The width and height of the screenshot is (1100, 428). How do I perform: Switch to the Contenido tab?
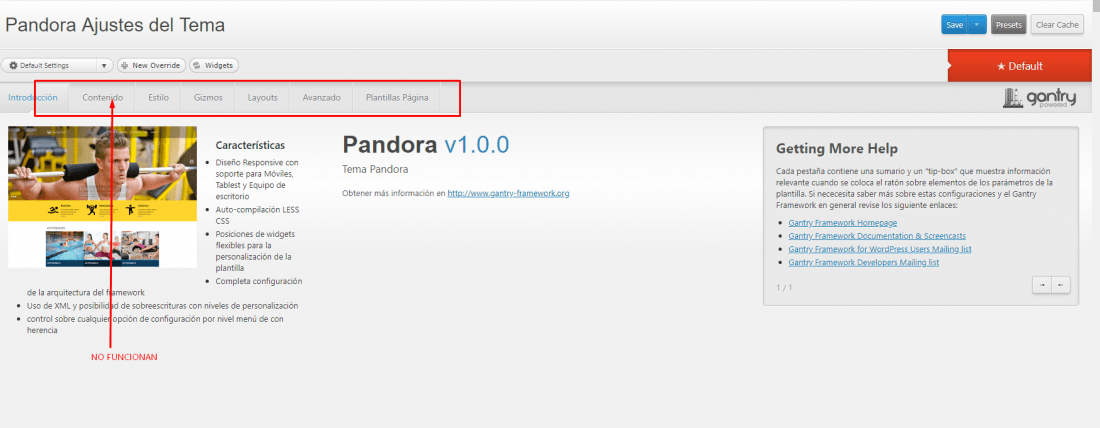[x=102, y=98]
